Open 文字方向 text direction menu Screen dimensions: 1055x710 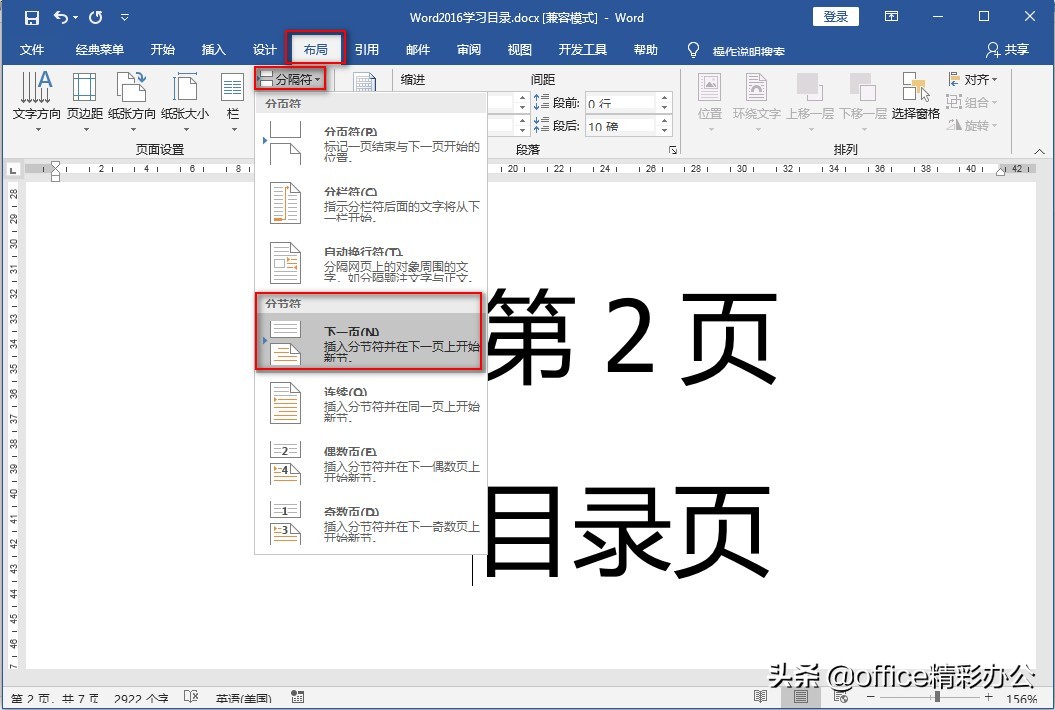pyautogui.click(x=36, y=101)
